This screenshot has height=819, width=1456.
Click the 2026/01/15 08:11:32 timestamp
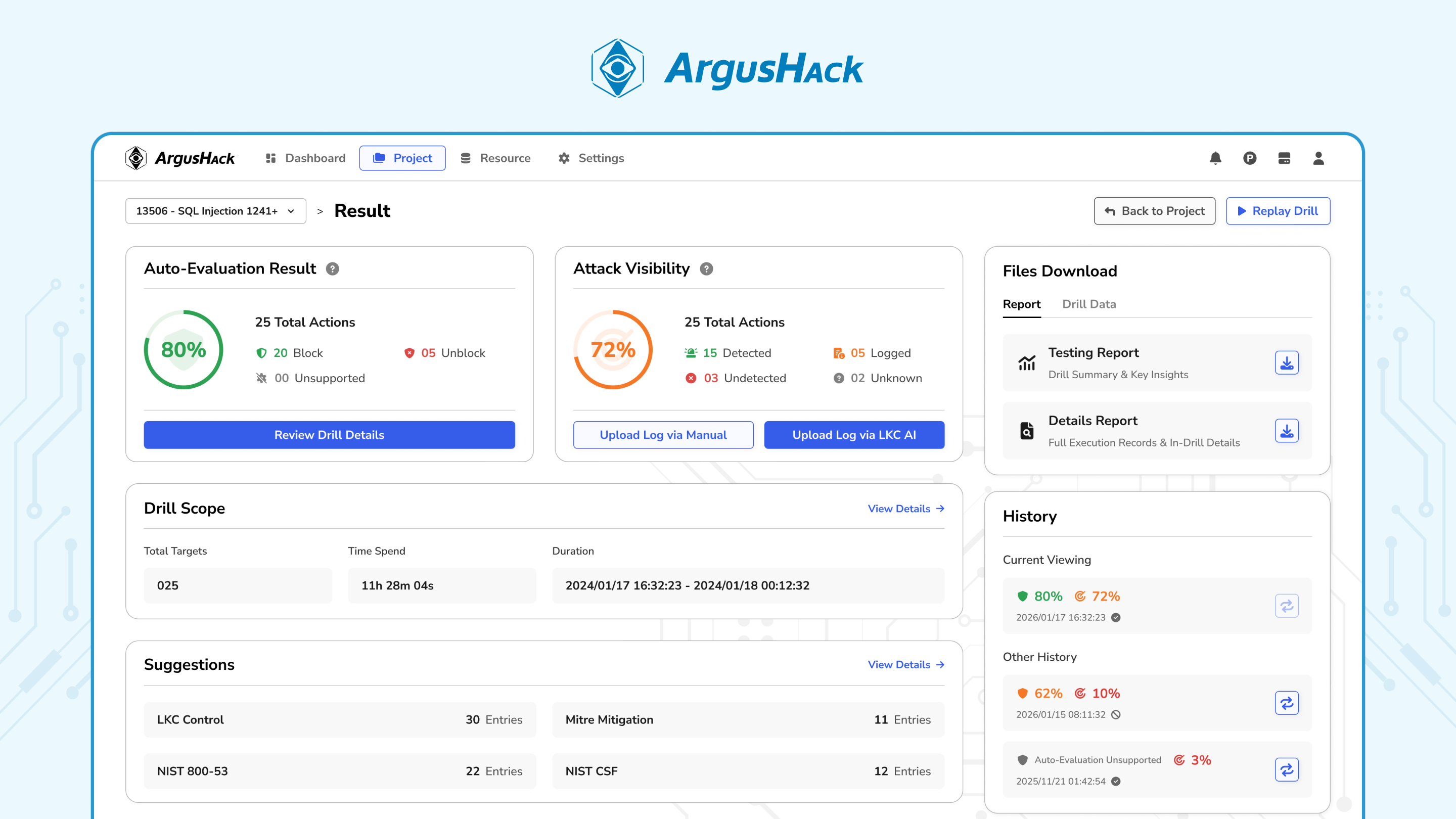tap(1060, 715)
